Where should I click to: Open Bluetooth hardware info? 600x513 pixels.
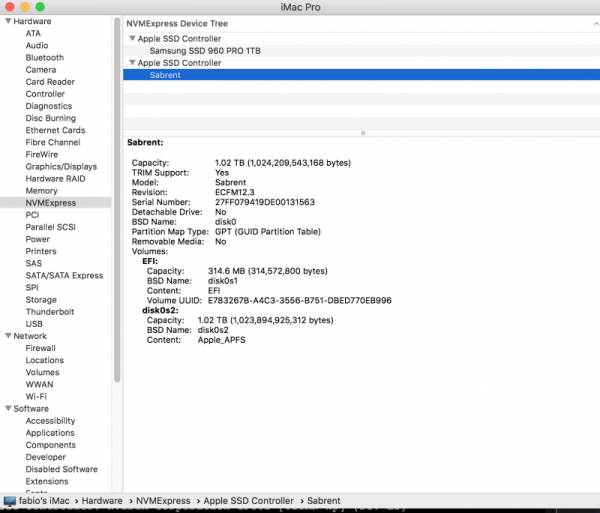coord(44,58)
